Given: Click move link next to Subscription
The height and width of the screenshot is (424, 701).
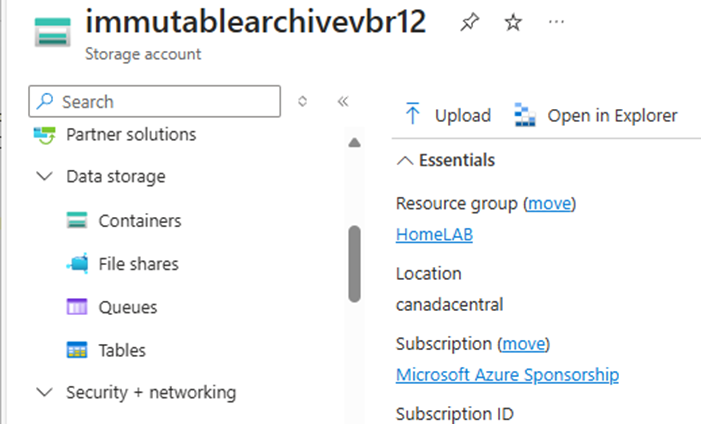Looking at the screenshot, I should point(524,344).
